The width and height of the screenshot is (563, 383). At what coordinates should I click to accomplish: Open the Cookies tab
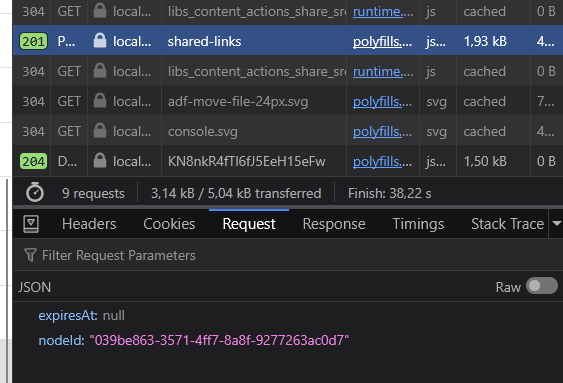[169, 224]
